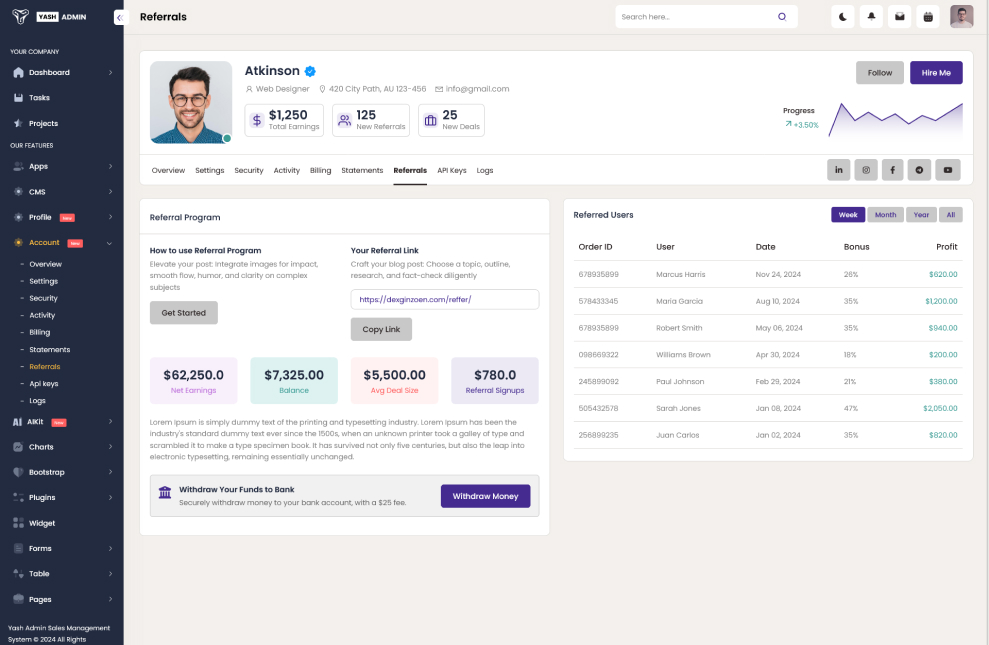Expand the Bootstrap sidebar menu
989x645 pixels.
(x=62, y=472)
